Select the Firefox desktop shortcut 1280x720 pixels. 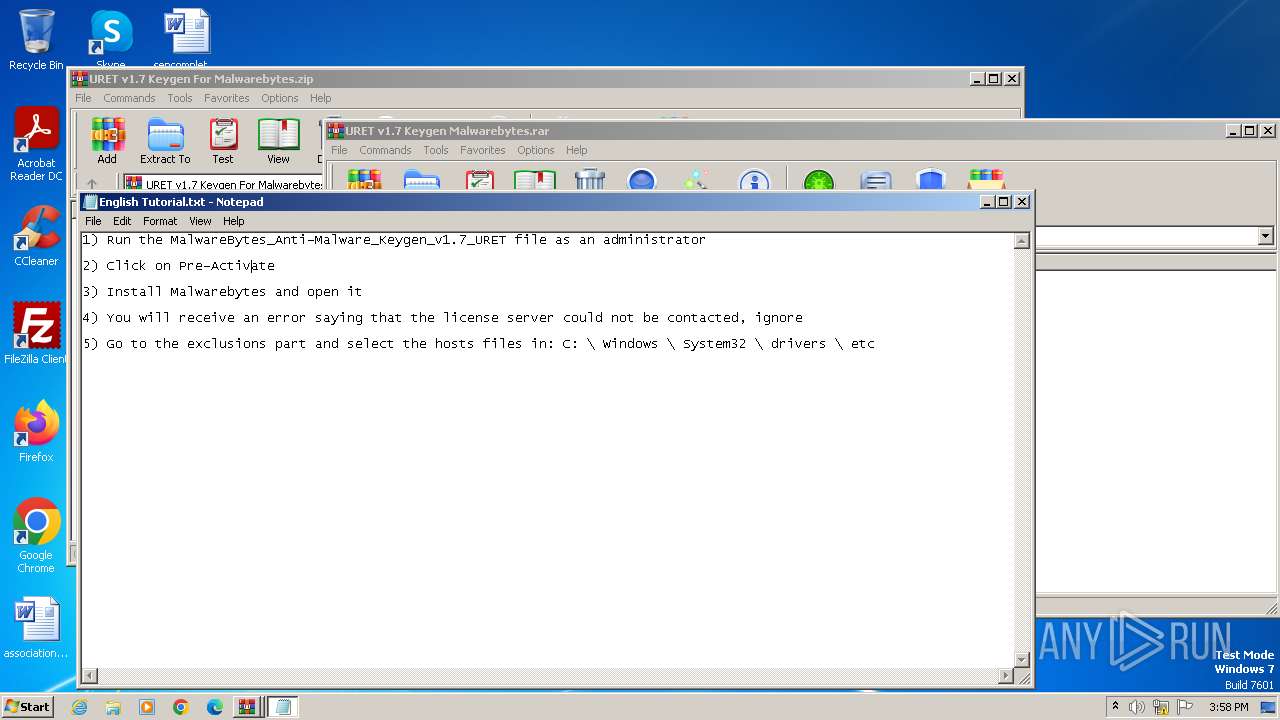(x=36, y=432)
